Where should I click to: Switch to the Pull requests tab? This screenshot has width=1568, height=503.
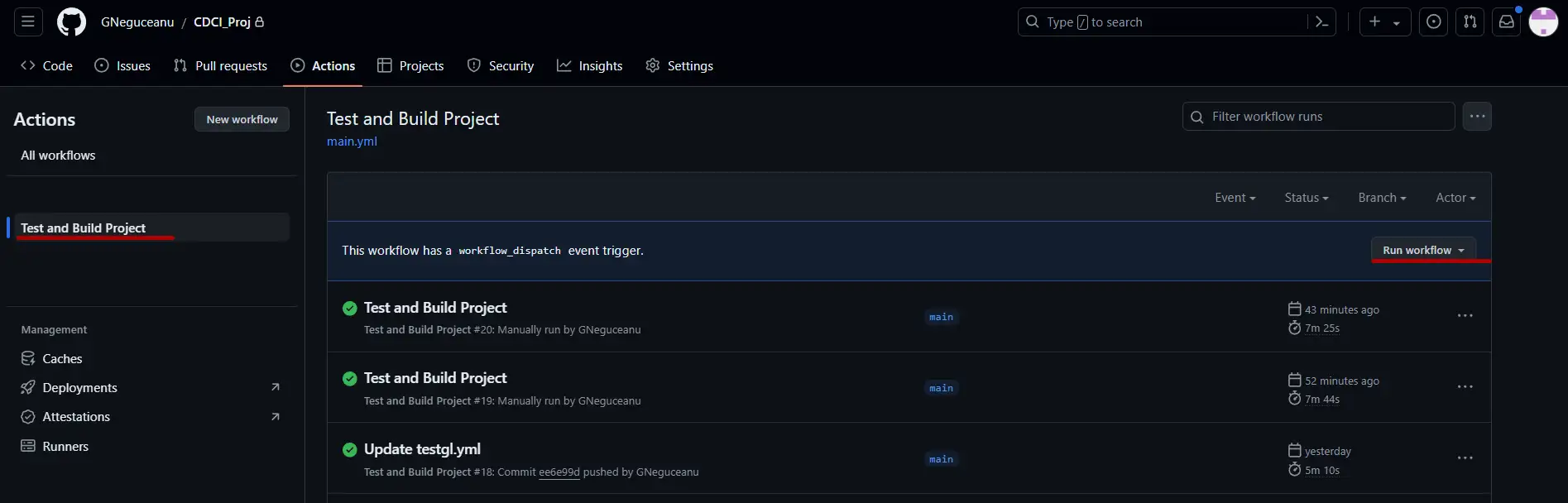coord(220,66)
